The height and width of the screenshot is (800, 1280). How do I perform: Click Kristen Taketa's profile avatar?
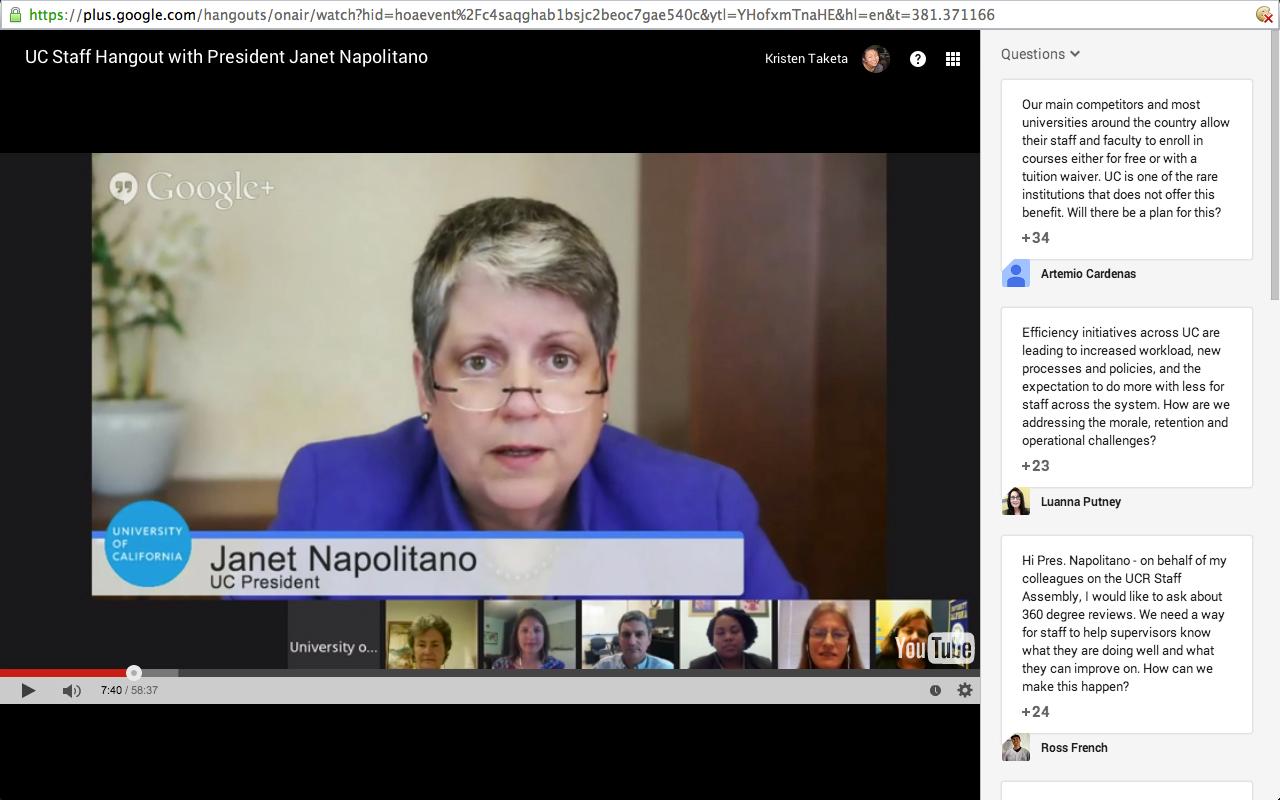[x=875, y=59]
